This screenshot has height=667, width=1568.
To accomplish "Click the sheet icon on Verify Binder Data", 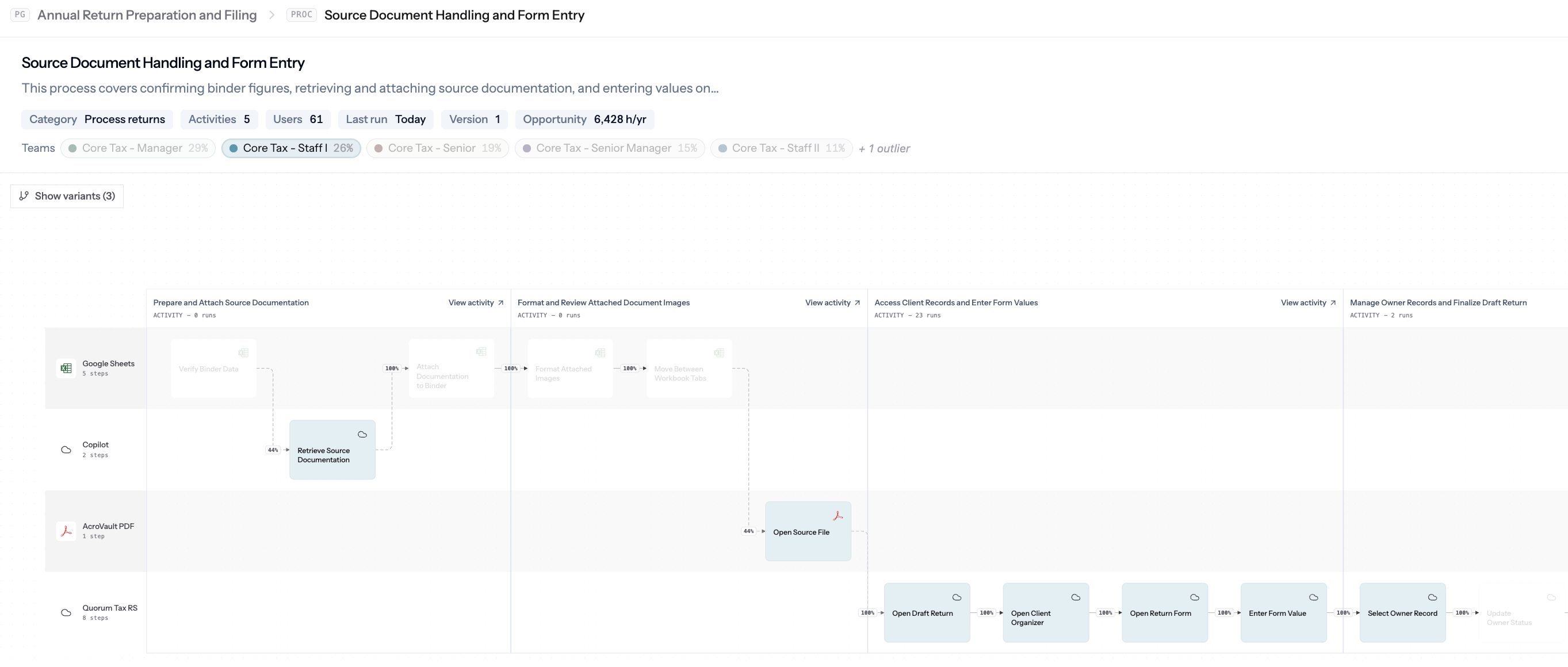I will [x=243, y=353].
